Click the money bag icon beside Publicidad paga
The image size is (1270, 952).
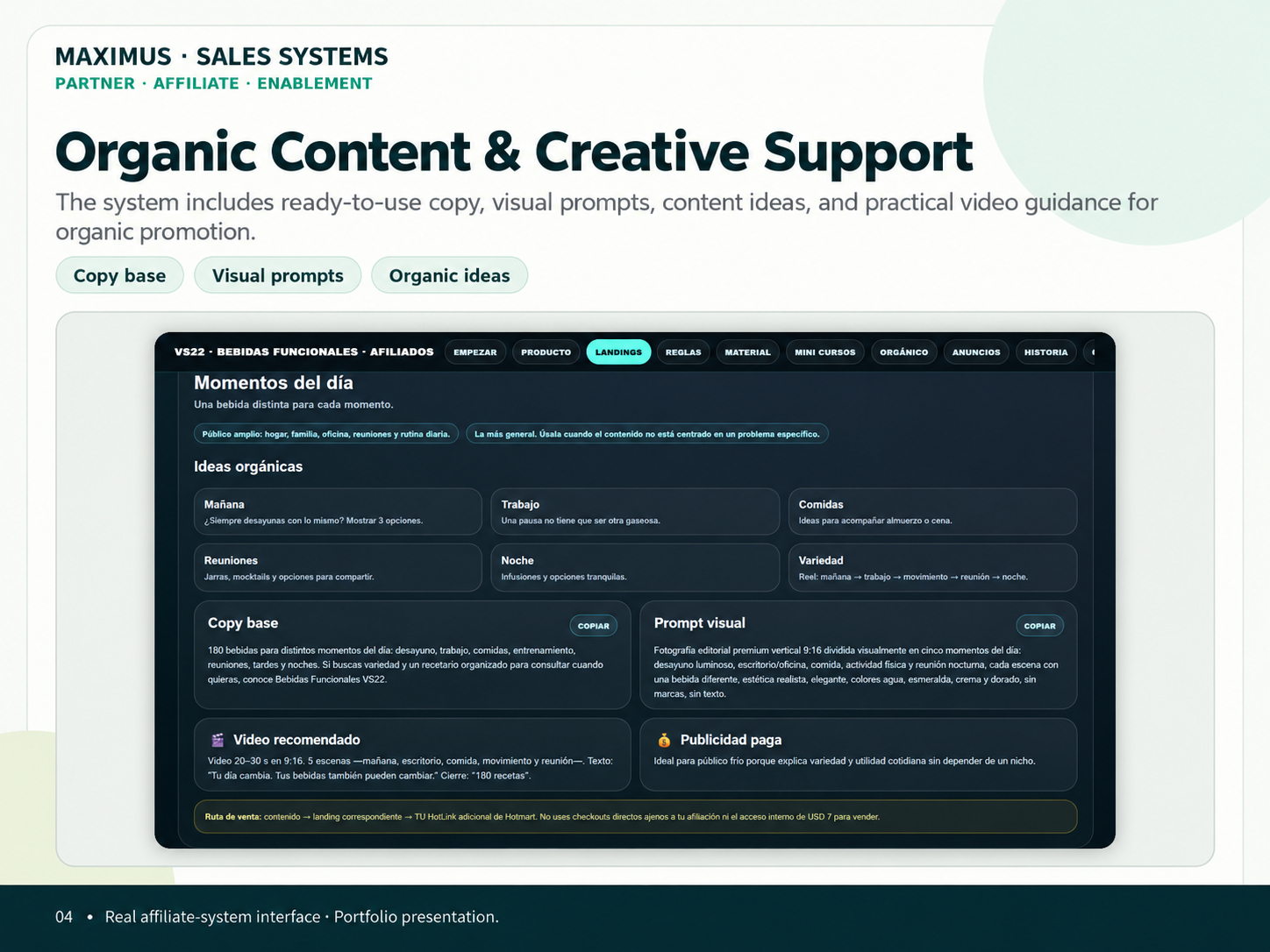tap(664, 740)
